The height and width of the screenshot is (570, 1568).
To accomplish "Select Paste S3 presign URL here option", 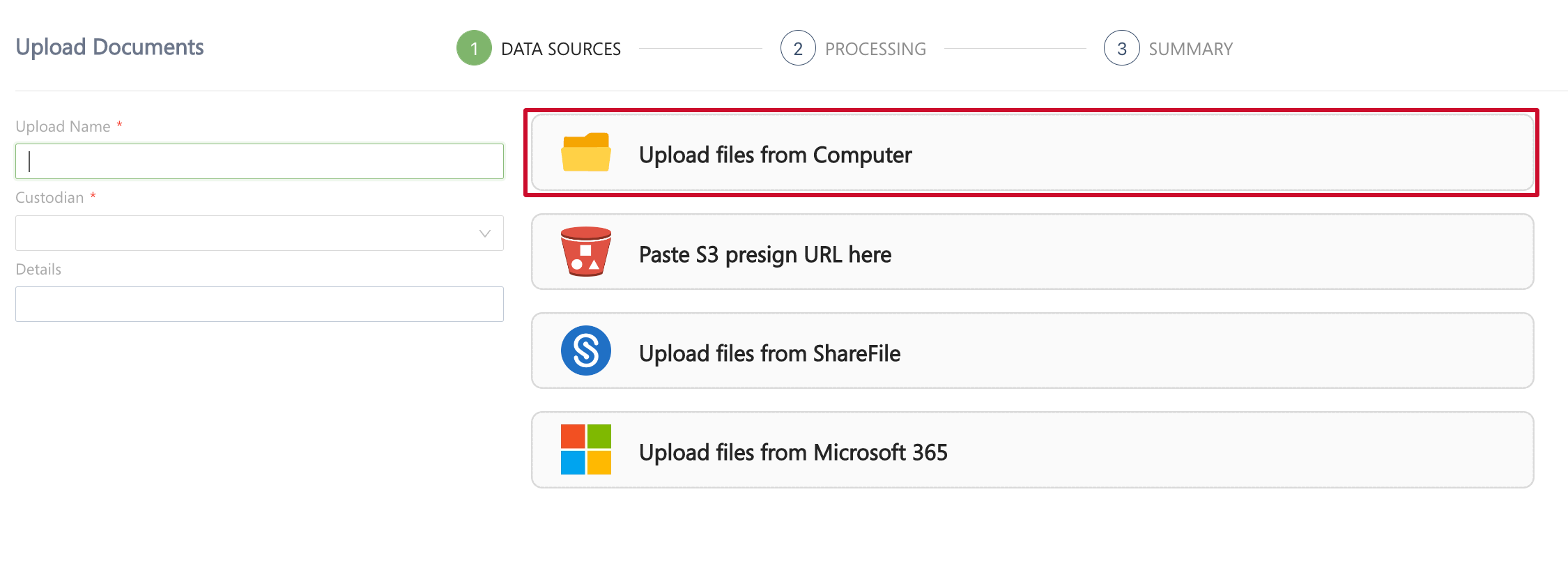I will pyautogui.click(x=764, y=254).
